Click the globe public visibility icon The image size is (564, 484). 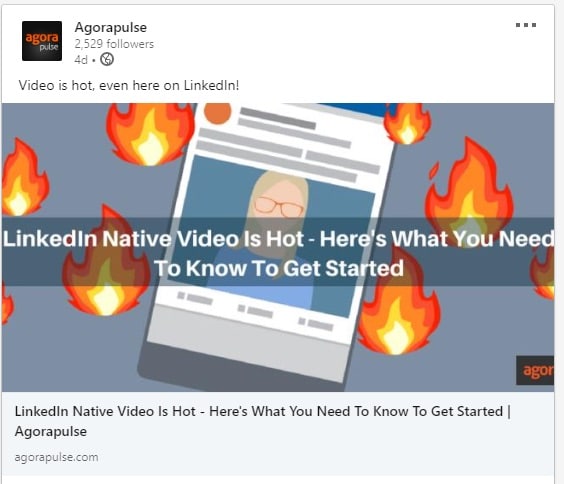point(107,59)
